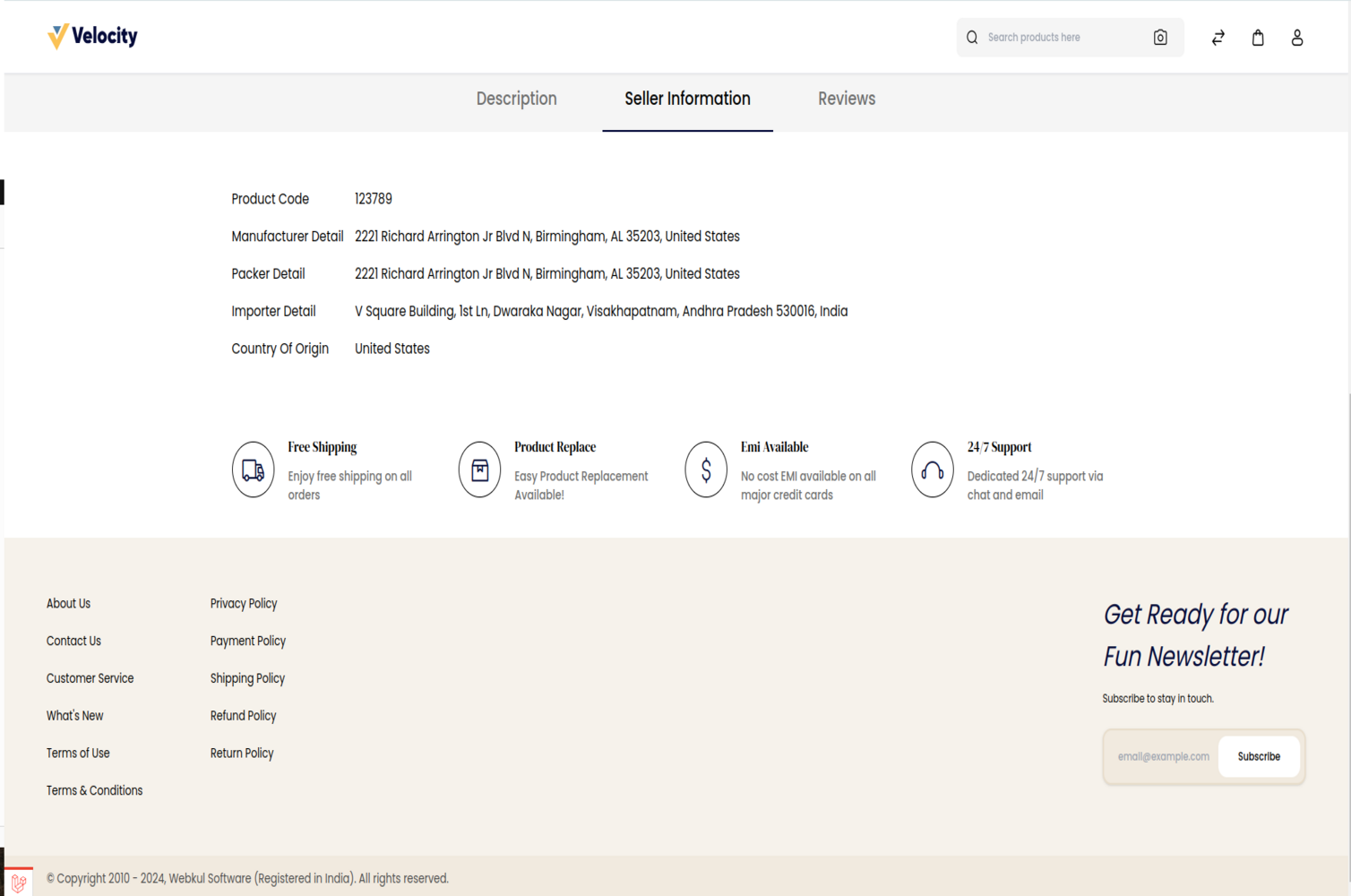Click the EMI Available dollar icon
The image size is (1351, 896).
coord(706,470)
